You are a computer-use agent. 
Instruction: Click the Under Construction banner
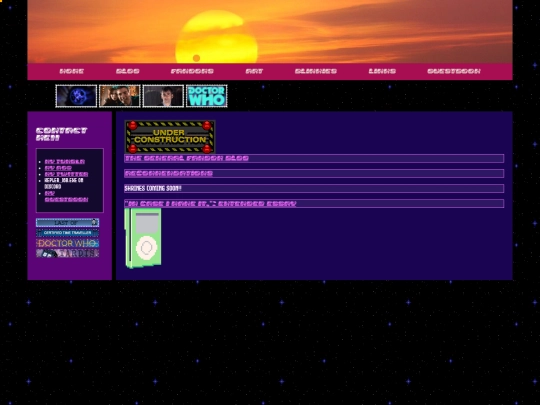point(170,137)
